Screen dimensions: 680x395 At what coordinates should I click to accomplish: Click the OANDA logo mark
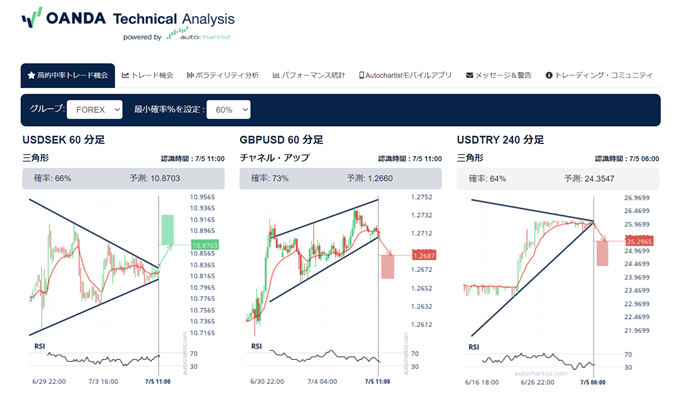[x=32, y=18]
